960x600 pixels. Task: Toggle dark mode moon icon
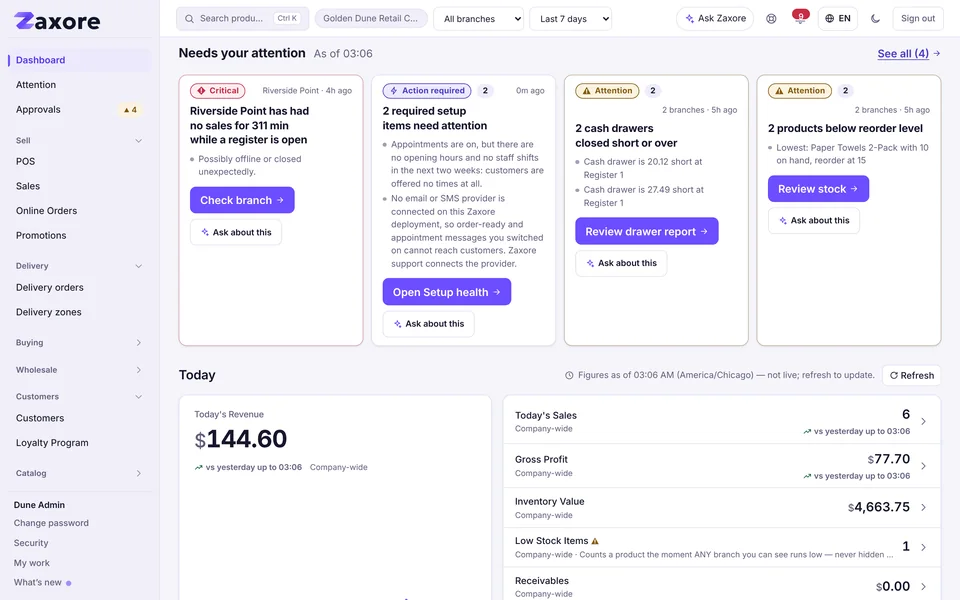pos(876,18)
